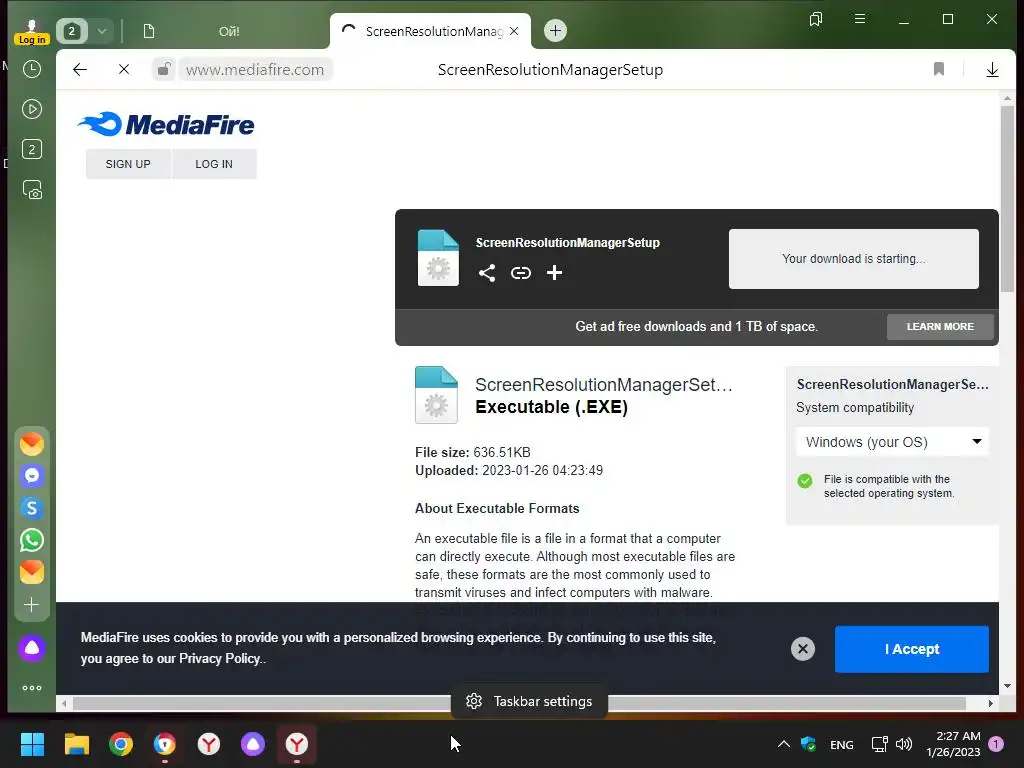This screenshot has width=1024, height=768.
Task: Open the browser hamburger menu
Action: [860, 19]
